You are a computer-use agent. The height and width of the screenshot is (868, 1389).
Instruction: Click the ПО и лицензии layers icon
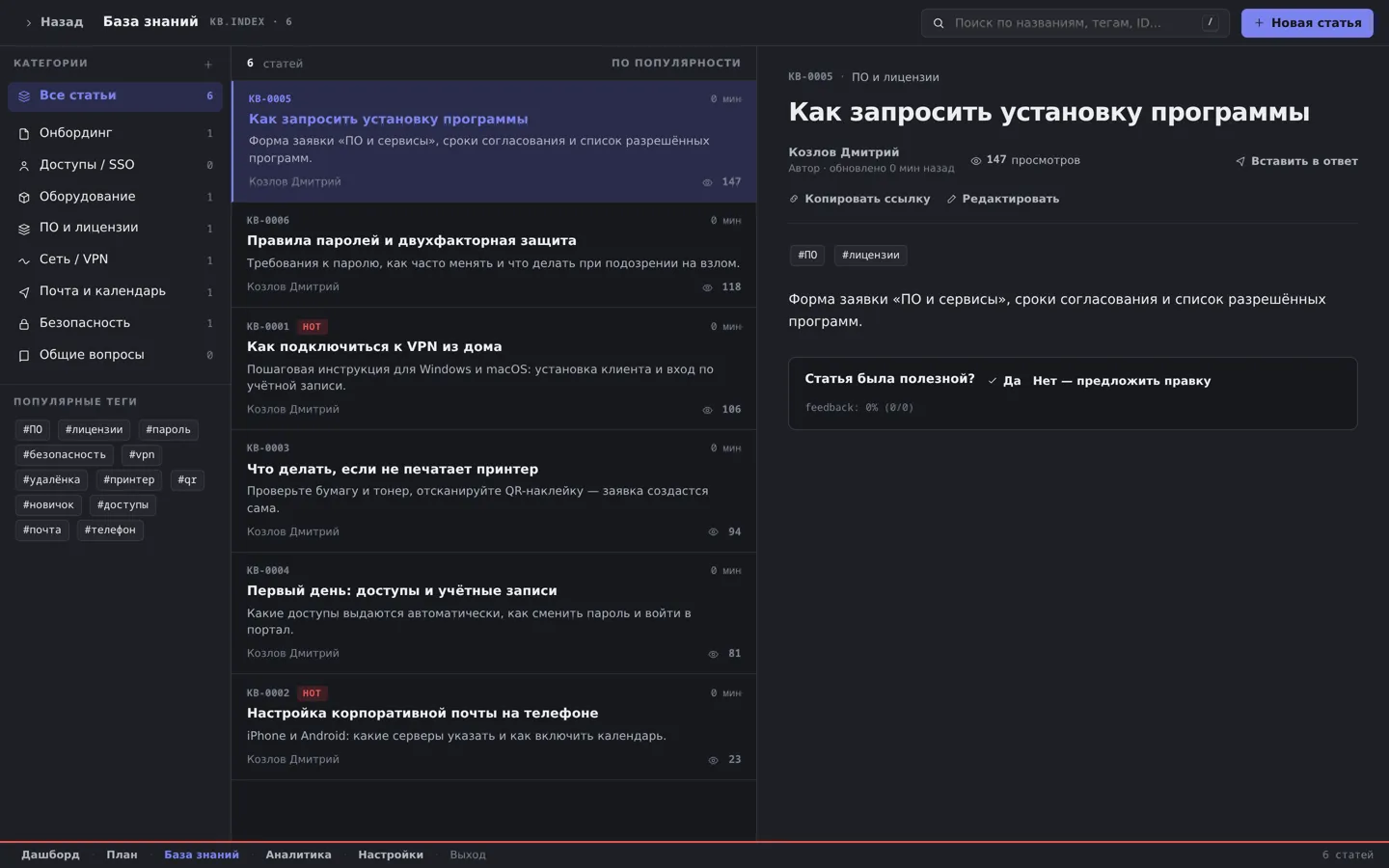24,229
